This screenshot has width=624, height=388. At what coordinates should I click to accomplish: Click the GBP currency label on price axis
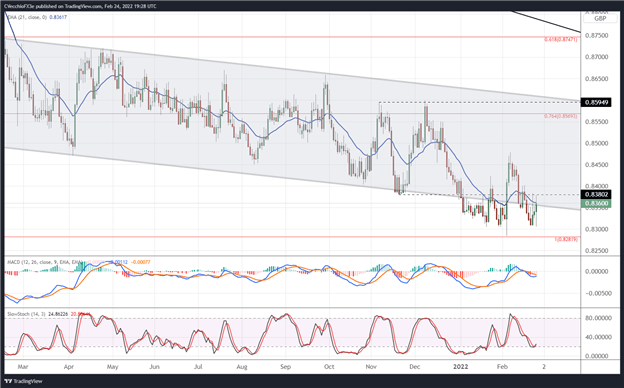pyautogui.click(x=600, y=18)
